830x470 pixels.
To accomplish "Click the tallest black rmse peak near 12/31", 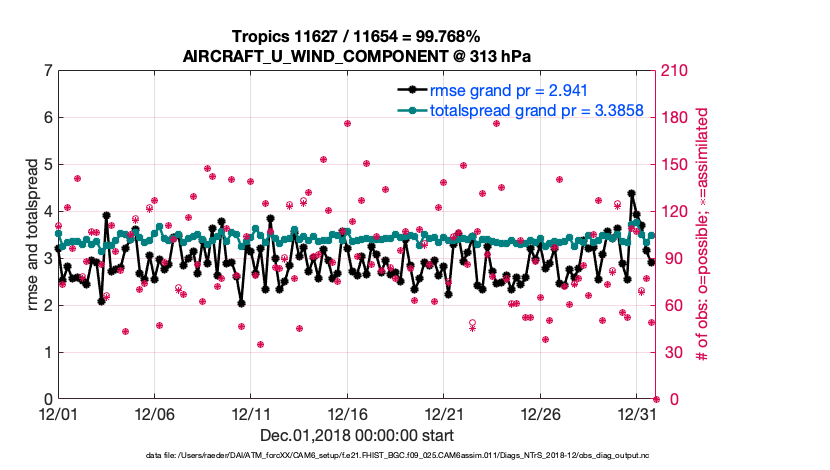I will pyautogui.click(x=631, y=194).
